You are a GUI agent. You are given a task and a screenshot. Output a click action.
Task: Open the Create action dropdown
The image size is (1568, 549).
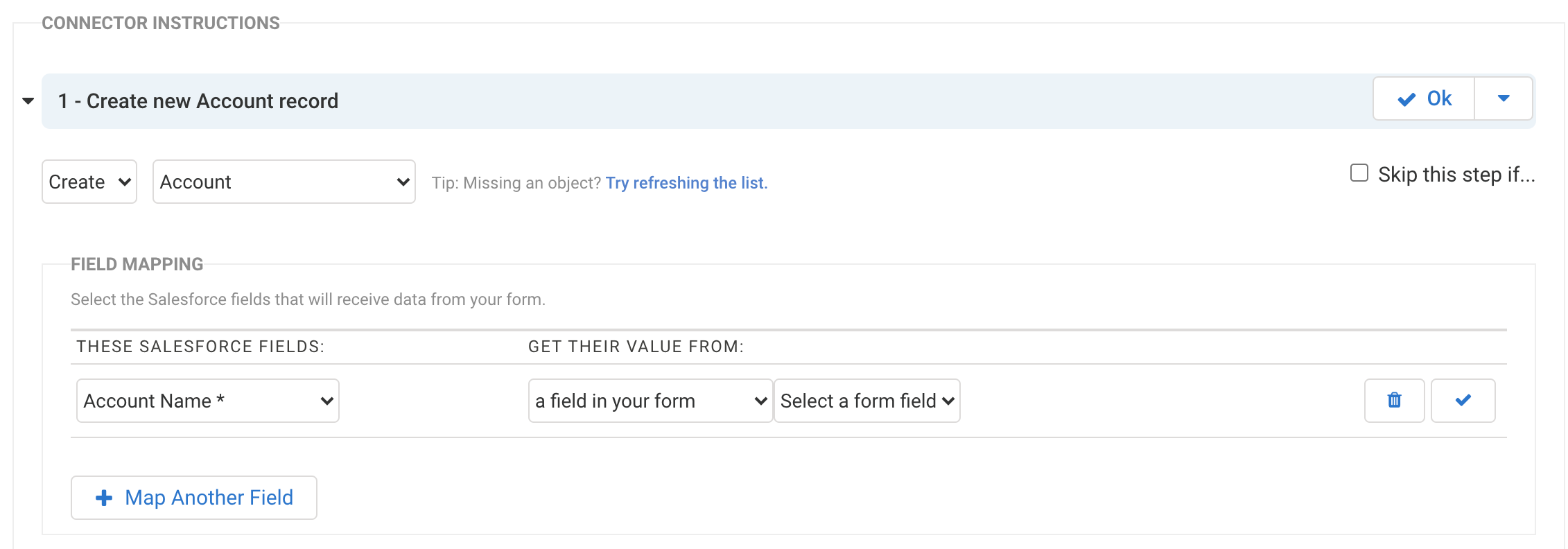[x=89, y=182]
